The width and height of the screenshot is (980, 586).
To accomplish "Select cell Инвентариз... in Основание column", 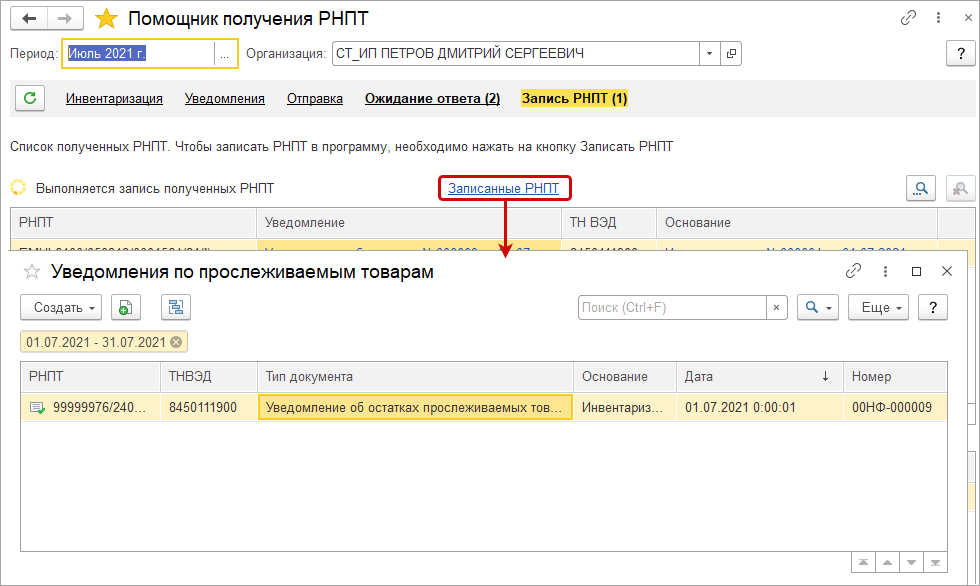I will pyautogui.click(x=625, y=407).
